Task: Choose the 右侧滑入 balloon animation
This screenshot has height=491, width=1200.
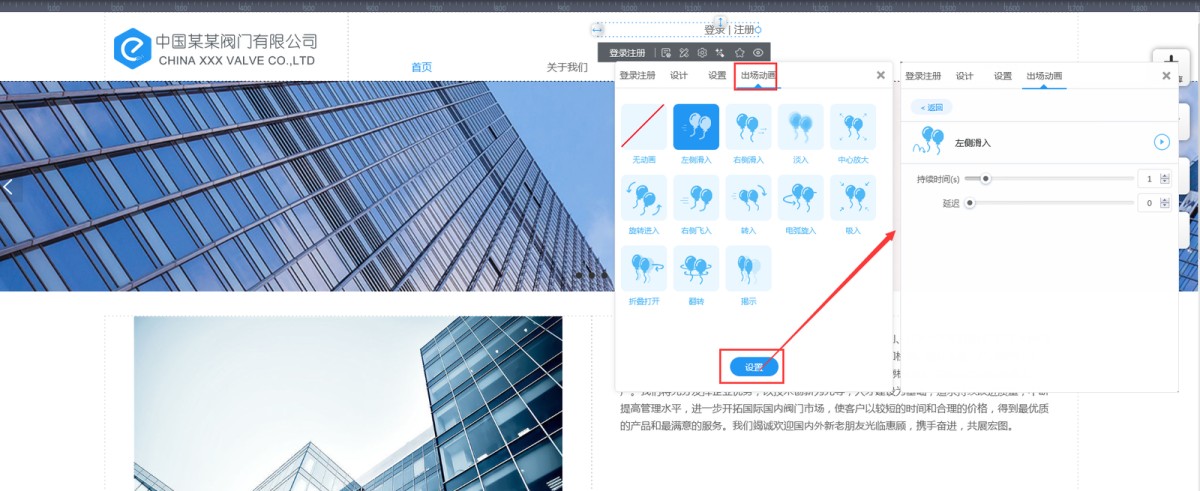Action: pos(748,127)
